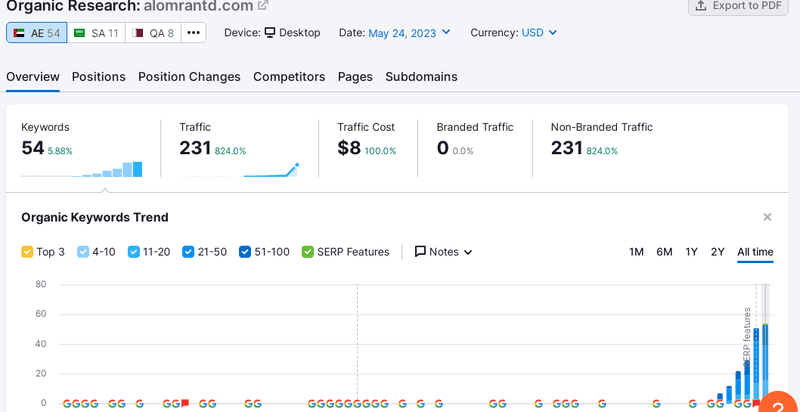The height and width of the screenshot is (412, 800).
Task: Switch to the SA 11 database
Action: point(95,33)
